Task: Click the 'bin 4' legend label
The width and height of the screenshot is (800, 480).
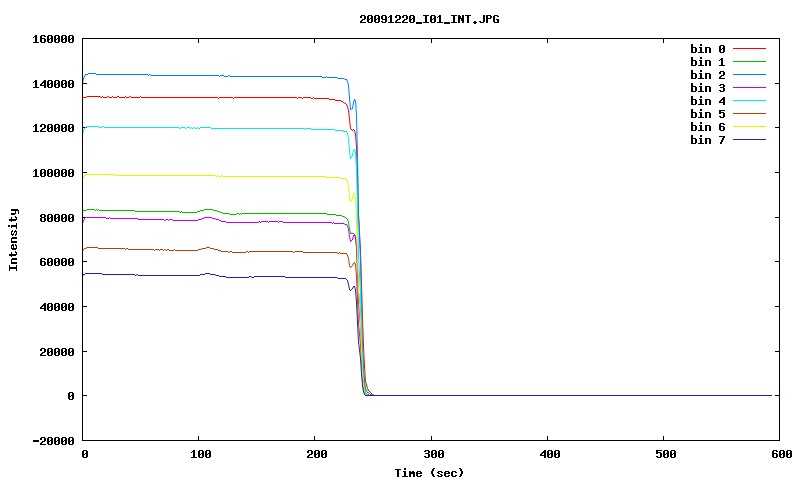Action: click(708, 101)
